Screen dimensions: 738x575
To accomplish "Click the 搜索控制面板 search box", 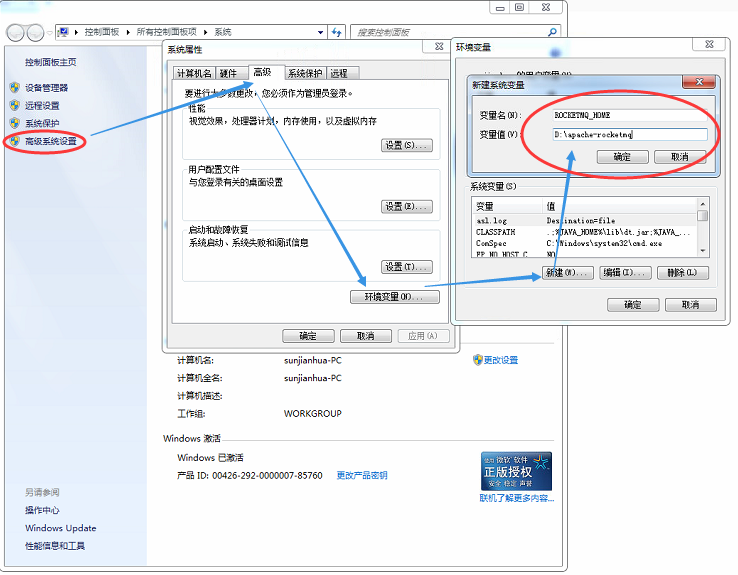I will tap(455, 32).
